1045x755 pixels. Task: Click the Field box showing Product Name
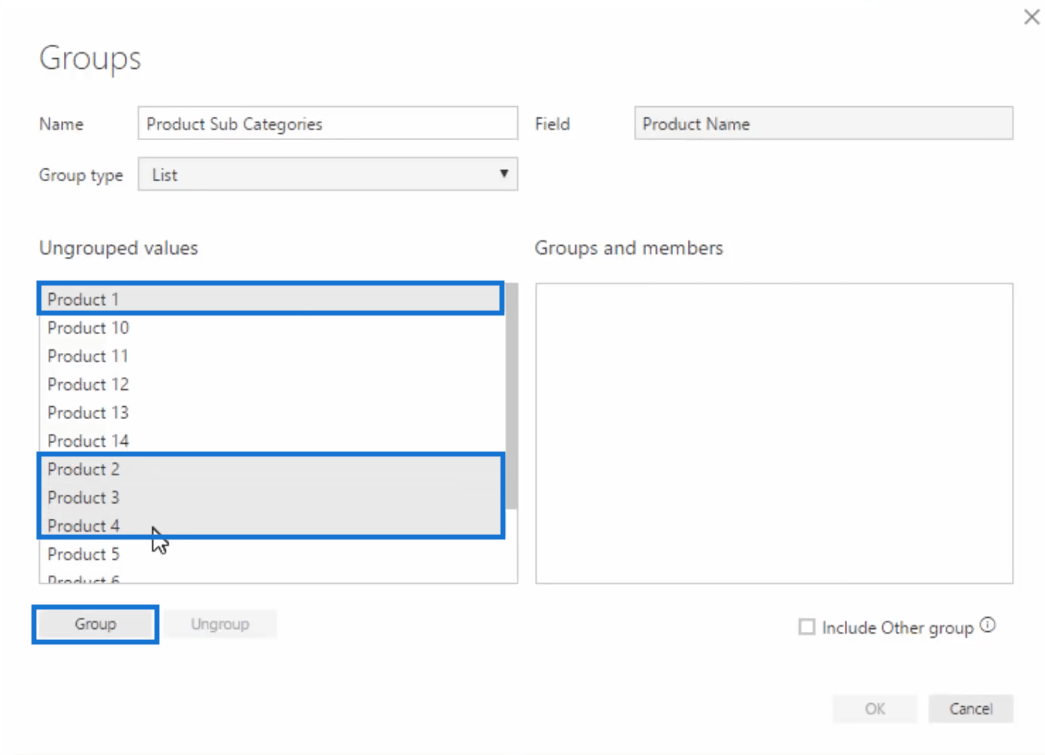click(x=823, y=123)
